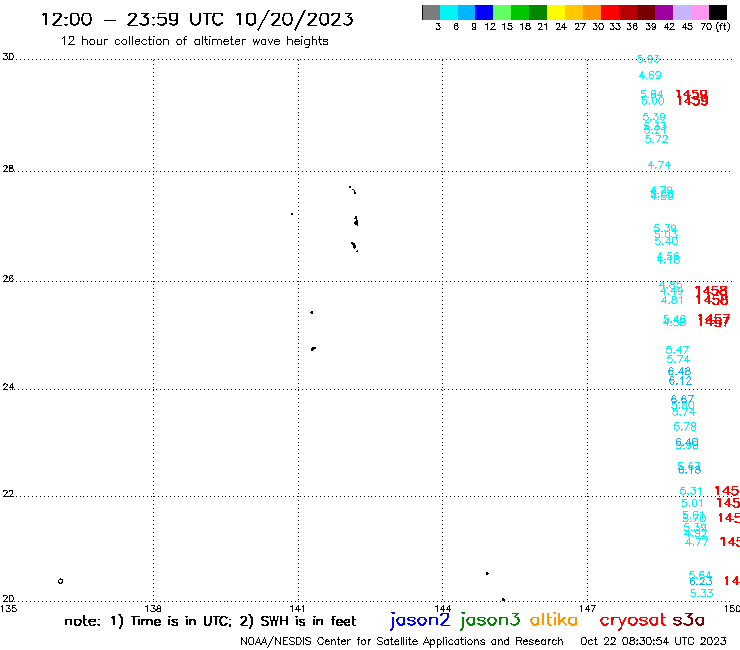Click the note 'Time is in UTC' text
The image size is (740, 650).
181,621
